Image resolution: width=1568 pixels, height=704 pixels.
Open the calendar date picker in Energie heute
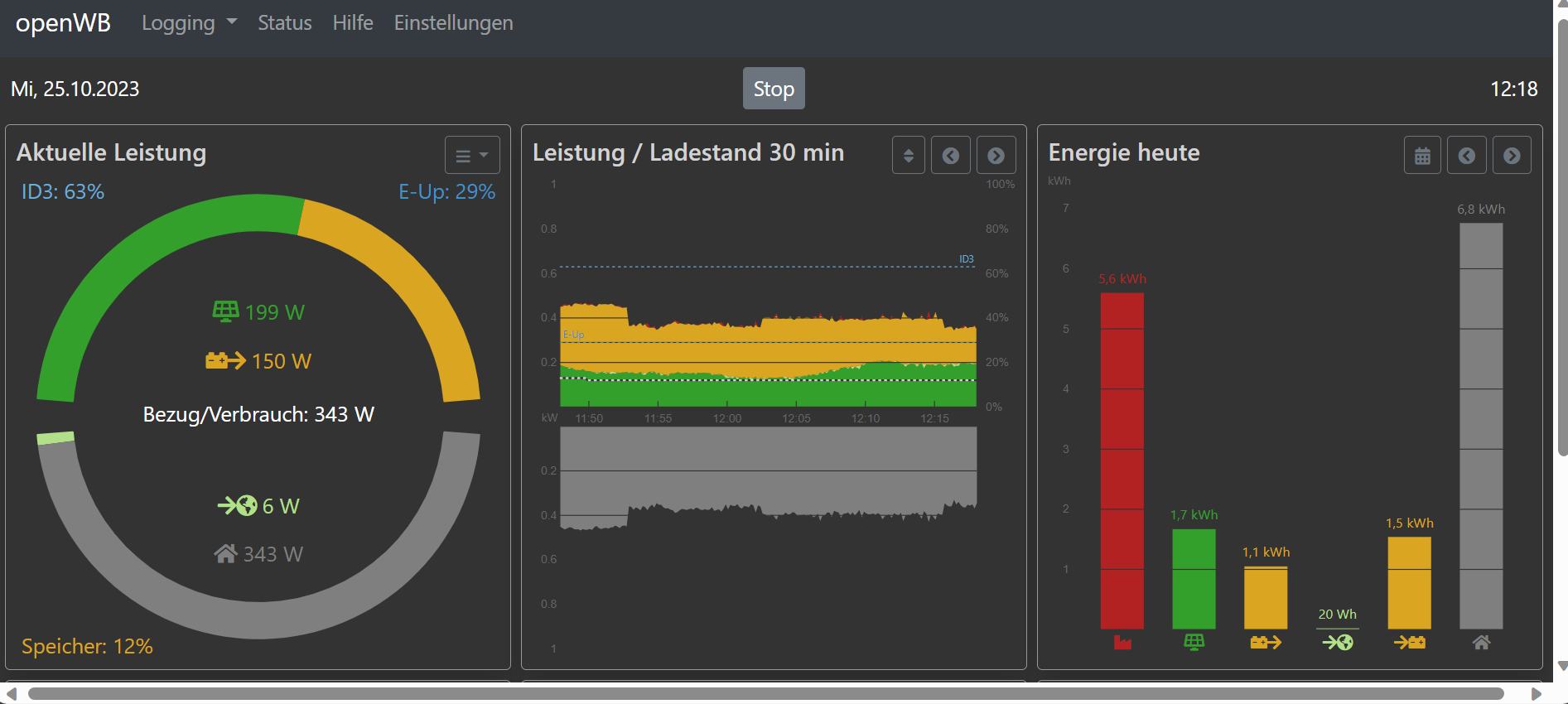point(1422,156)
